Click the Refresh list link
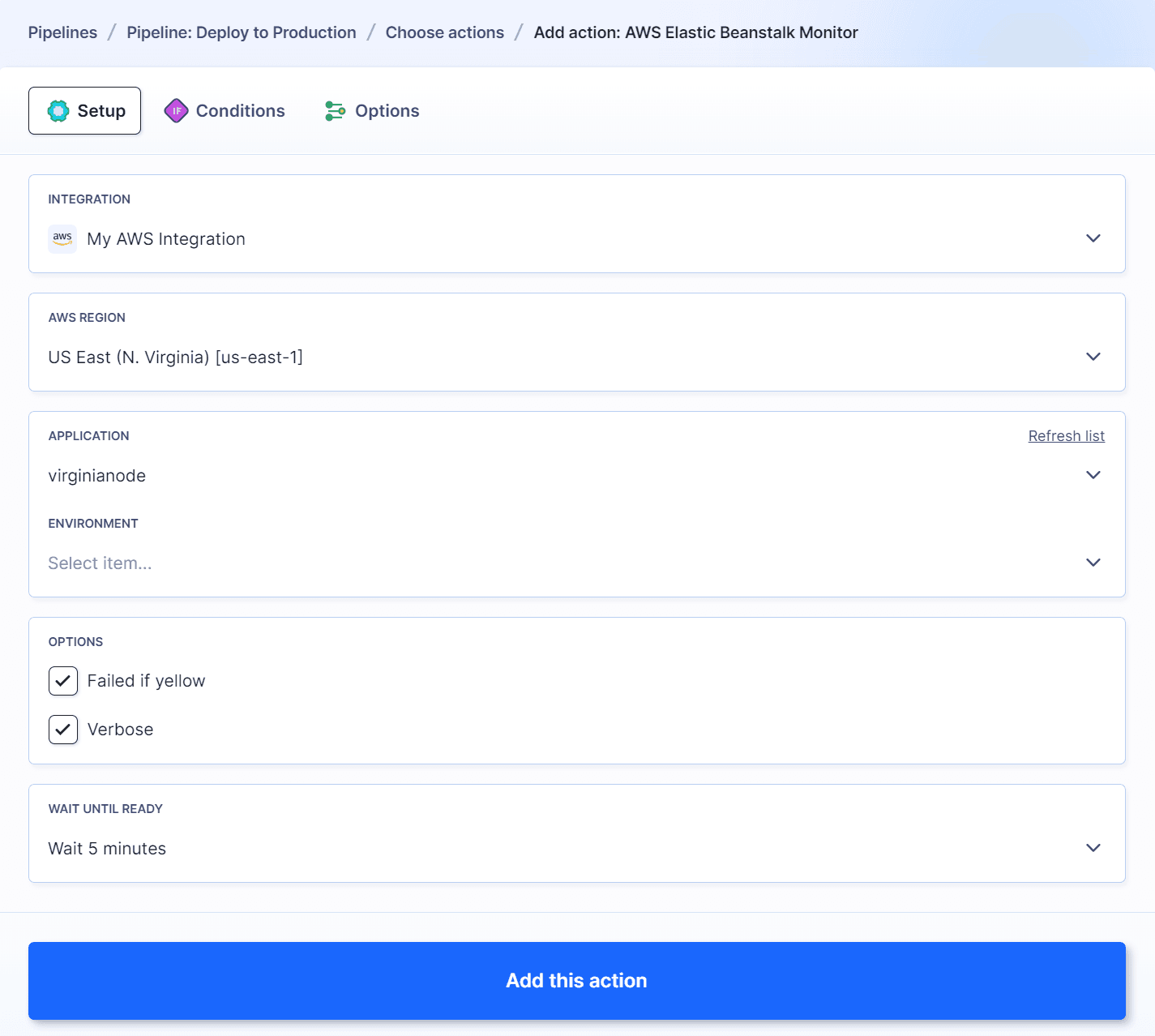 coord(1066,435)
